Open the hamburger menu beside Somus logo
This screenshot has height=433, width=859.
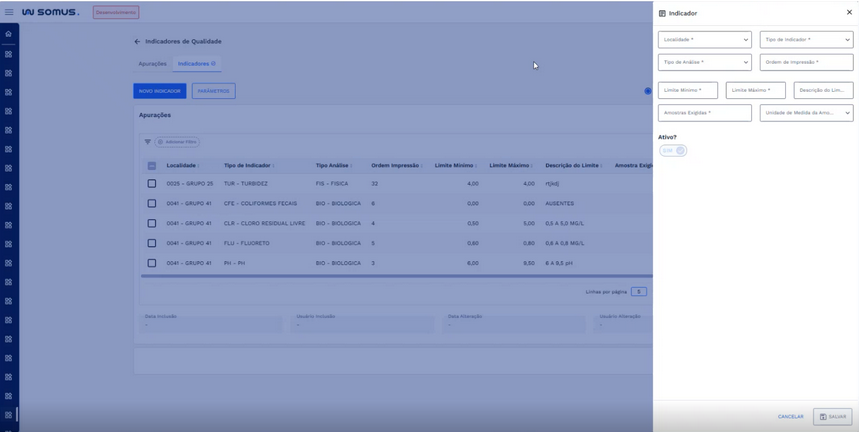[x=9, y=12]
